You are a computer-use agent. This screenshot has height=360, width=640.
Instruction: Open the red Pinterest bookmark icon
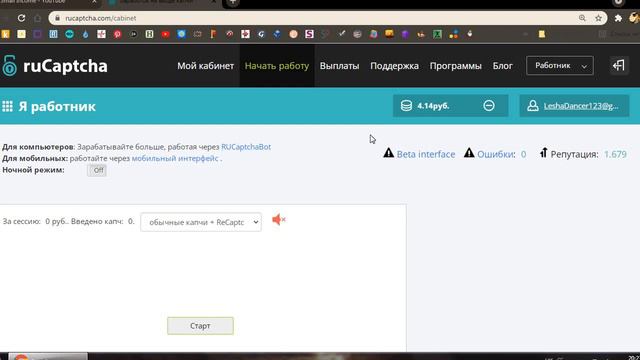click(118, 34)
